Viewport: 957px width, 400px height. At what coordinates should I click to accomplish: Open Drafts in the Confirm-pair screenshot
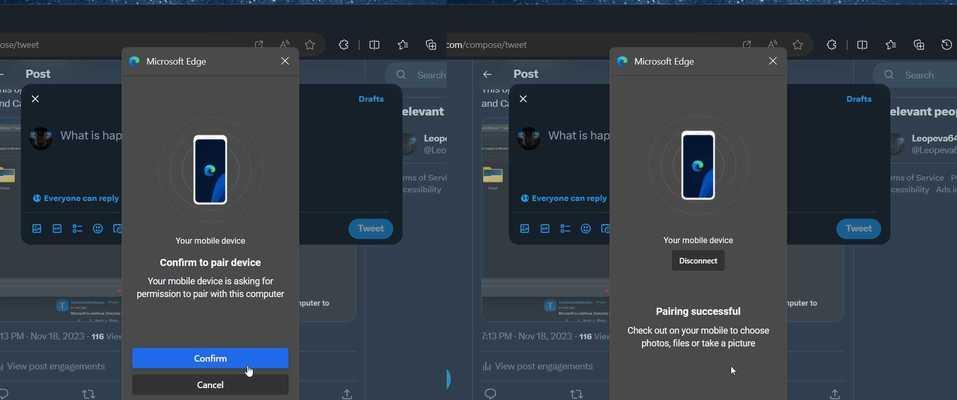371,99
